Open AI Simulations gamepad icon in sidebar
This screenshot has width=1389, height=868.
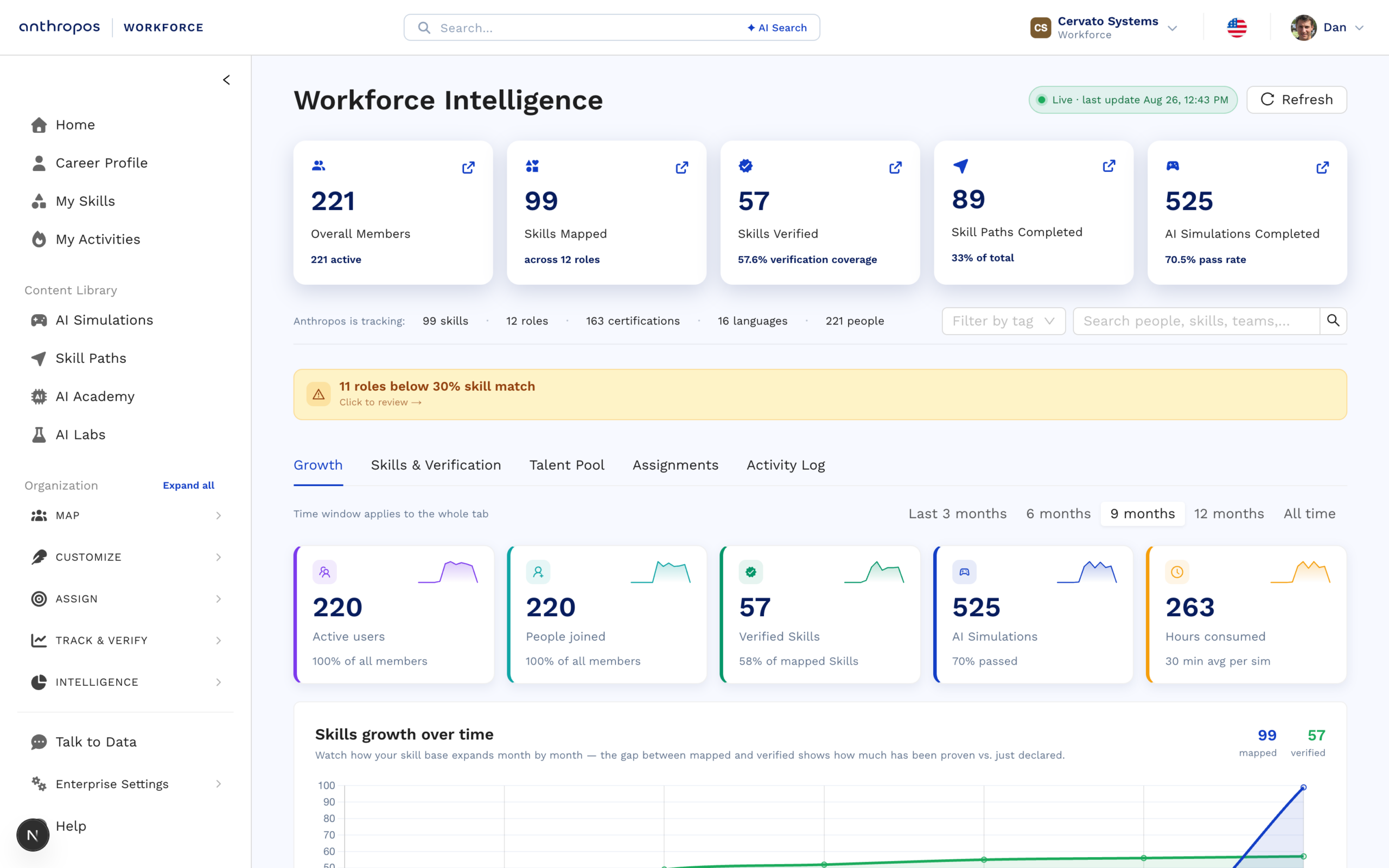39,320
